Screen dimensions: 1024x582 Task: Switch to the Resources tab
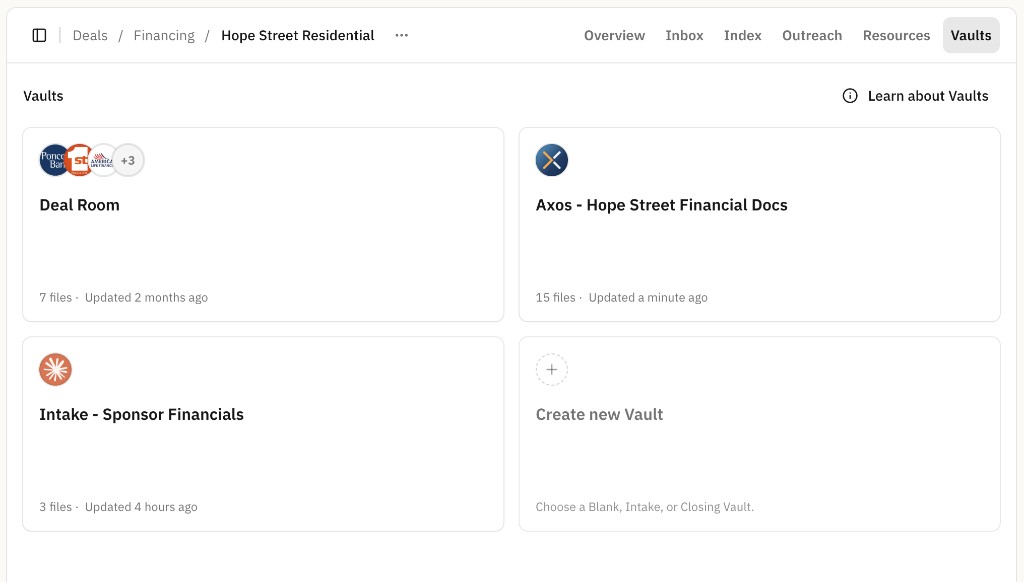(897, 35)
